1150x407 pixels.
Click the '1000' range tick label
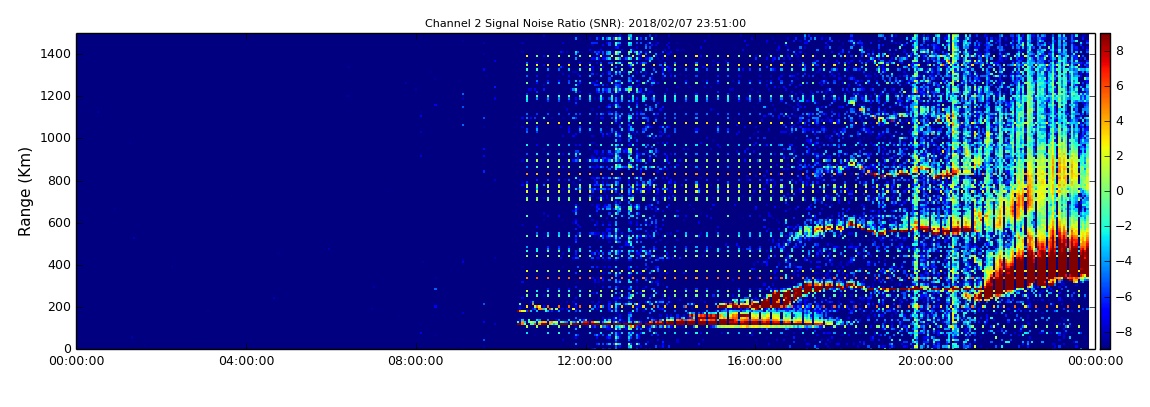click(x=56, y=138)
